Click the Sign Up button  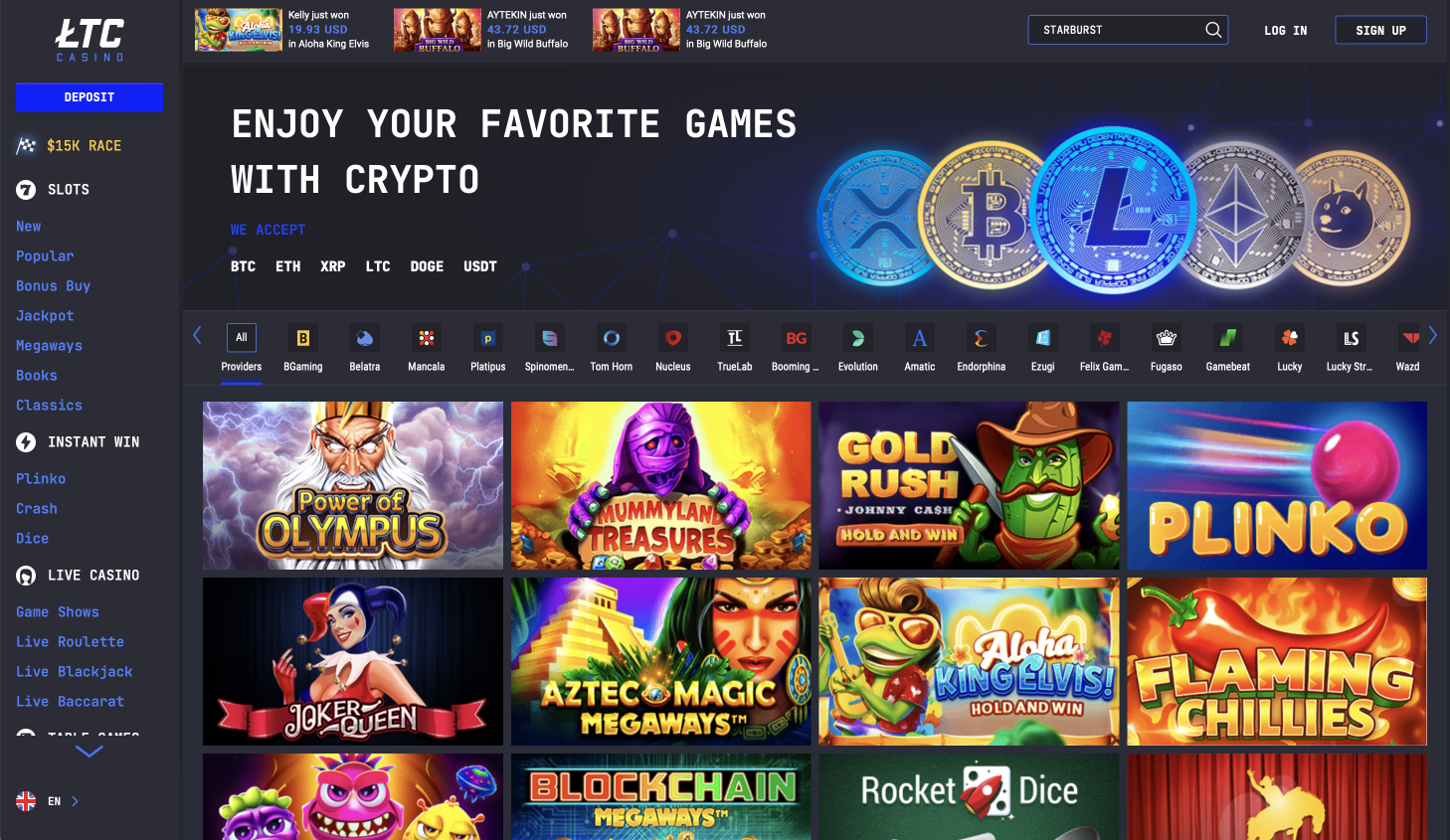[x=1380, y=30]
